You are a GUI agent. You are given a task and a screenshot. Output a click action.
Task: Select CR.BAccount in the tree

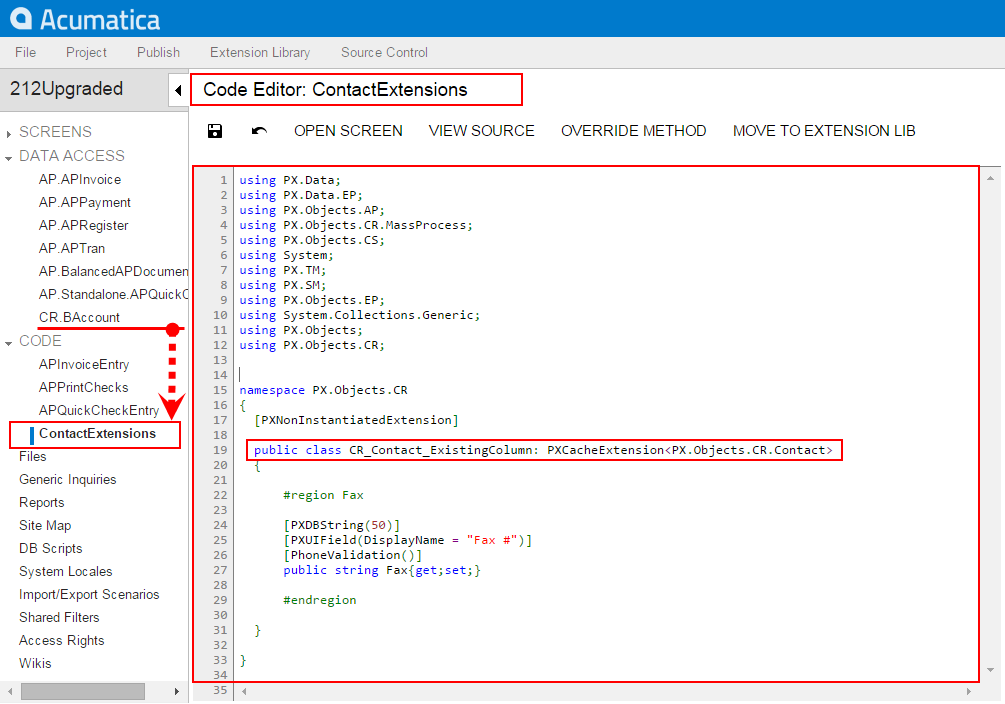79,317
